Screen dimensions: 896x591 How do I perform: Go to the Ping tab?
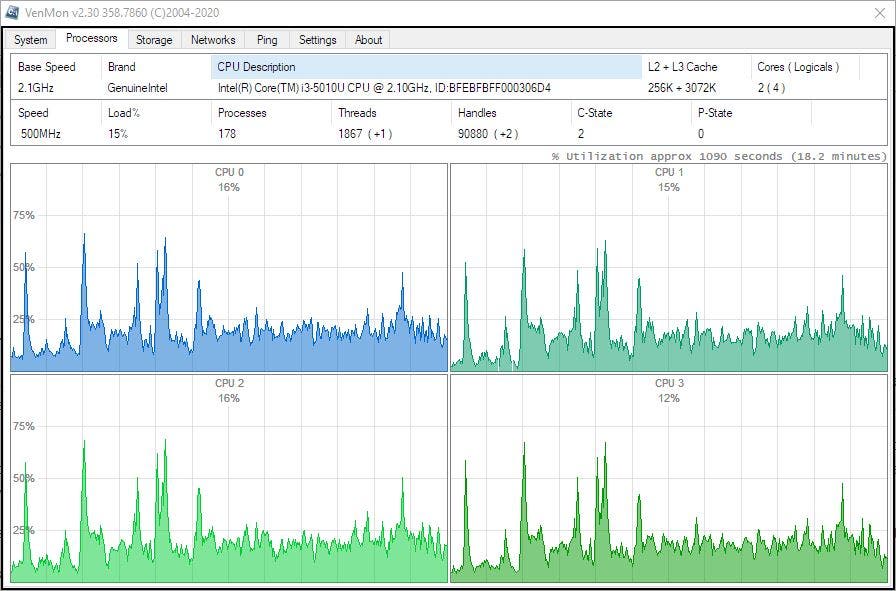click(x=267, y=40)
